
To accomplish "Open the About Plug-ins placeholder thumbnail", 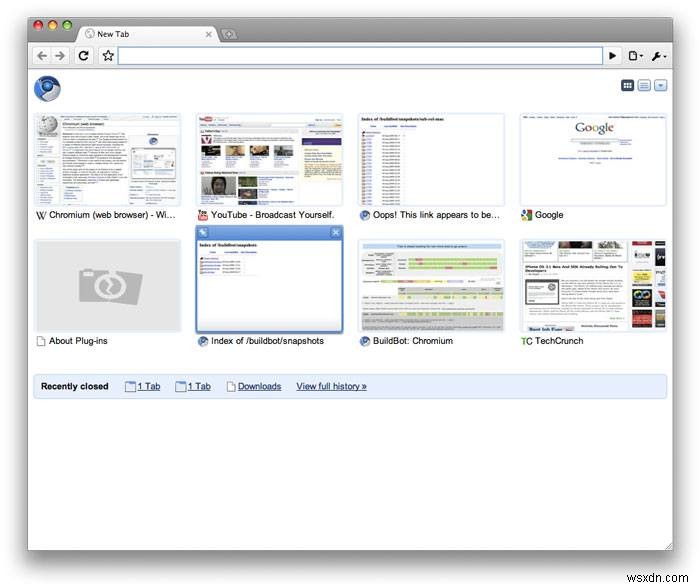I will (x=108, y=286).
